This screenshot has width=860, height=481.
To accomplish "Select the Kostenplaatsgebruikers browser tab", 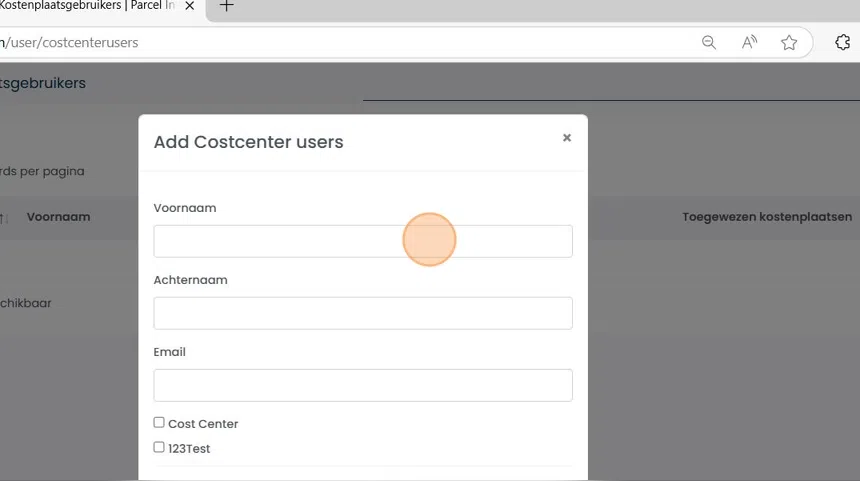I will [x=90, y=6].
